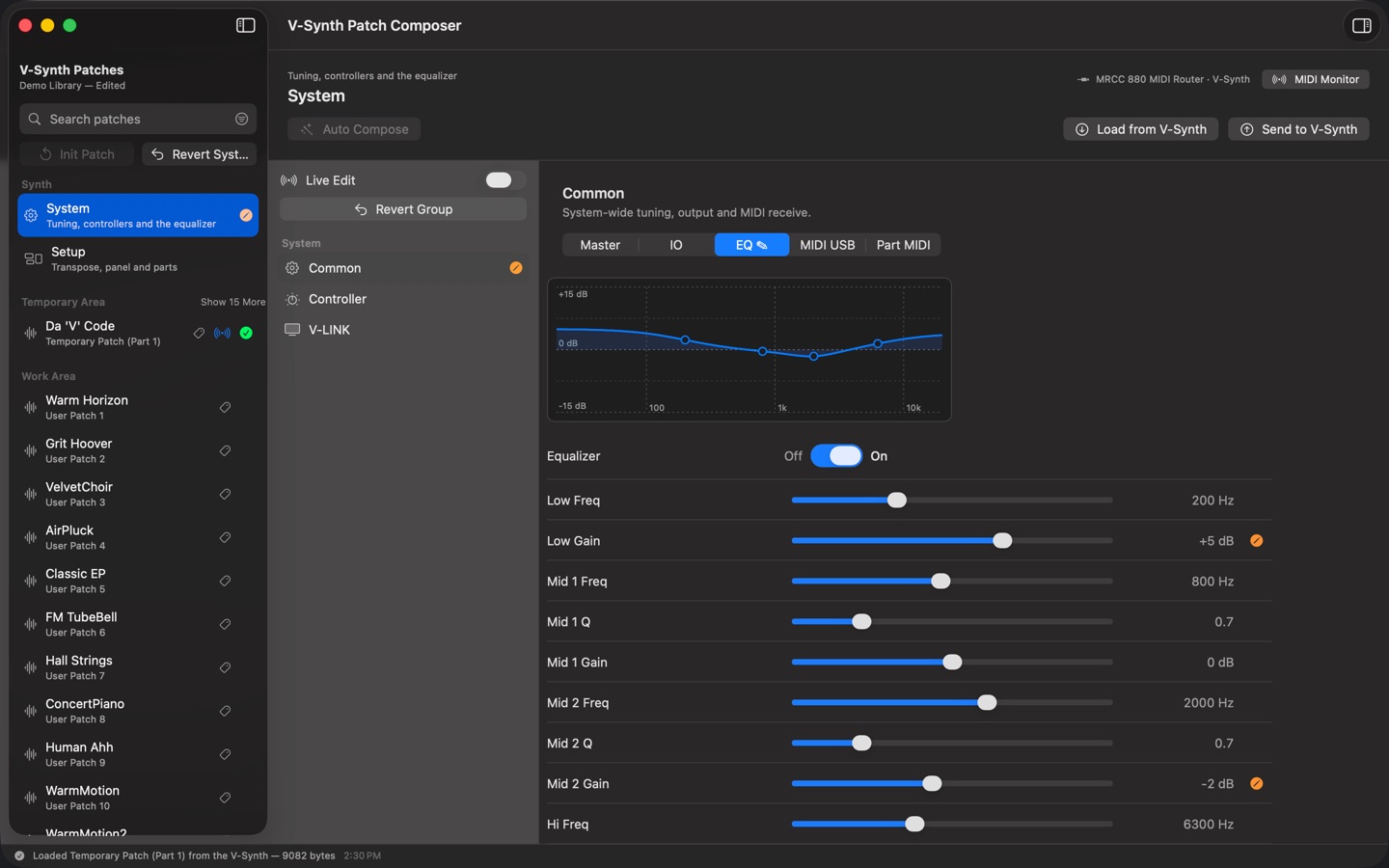Click Send to V-Synth button
The width and height of the screenshot is (1389, 868).
(1298, 129)
